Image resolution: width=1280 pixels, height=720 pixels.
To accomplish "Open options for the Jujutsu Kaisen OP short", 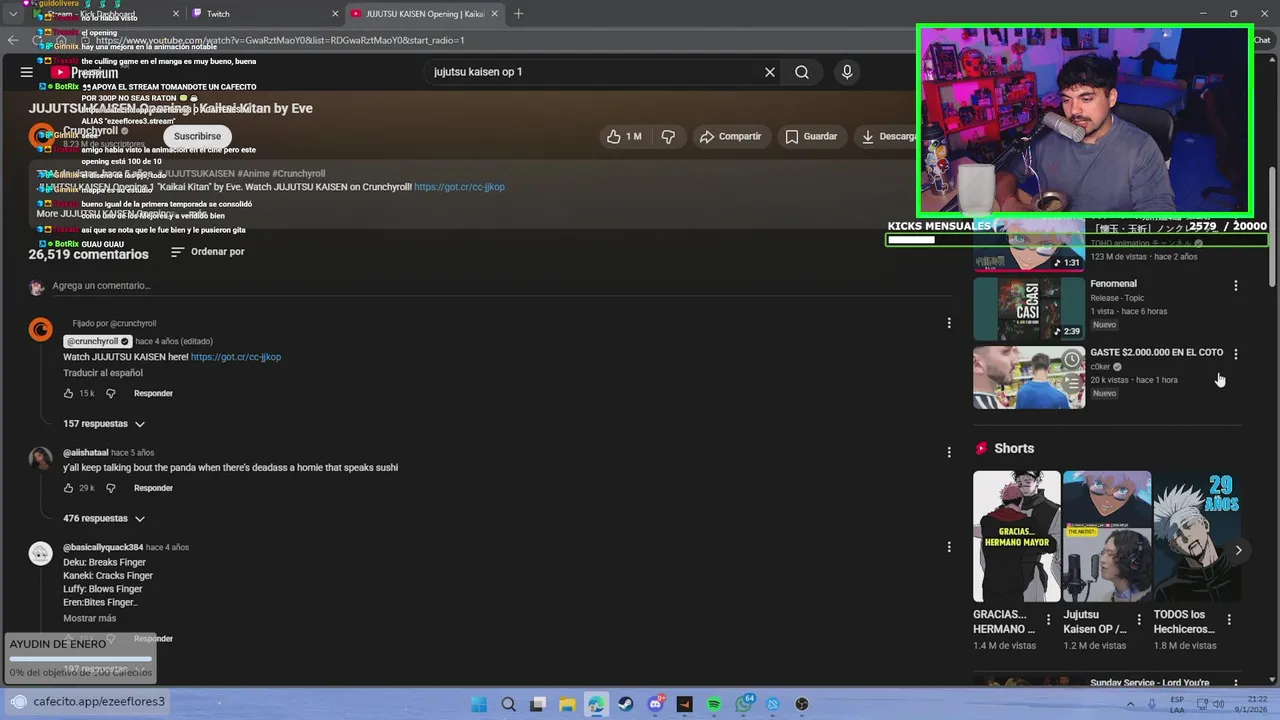I will (x=1139, y=620).
